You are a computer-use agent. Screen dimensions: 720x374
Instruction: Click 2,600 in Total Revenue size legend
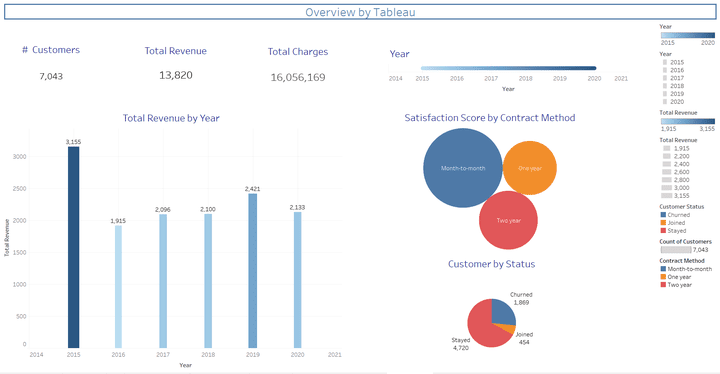coord(681,172)
